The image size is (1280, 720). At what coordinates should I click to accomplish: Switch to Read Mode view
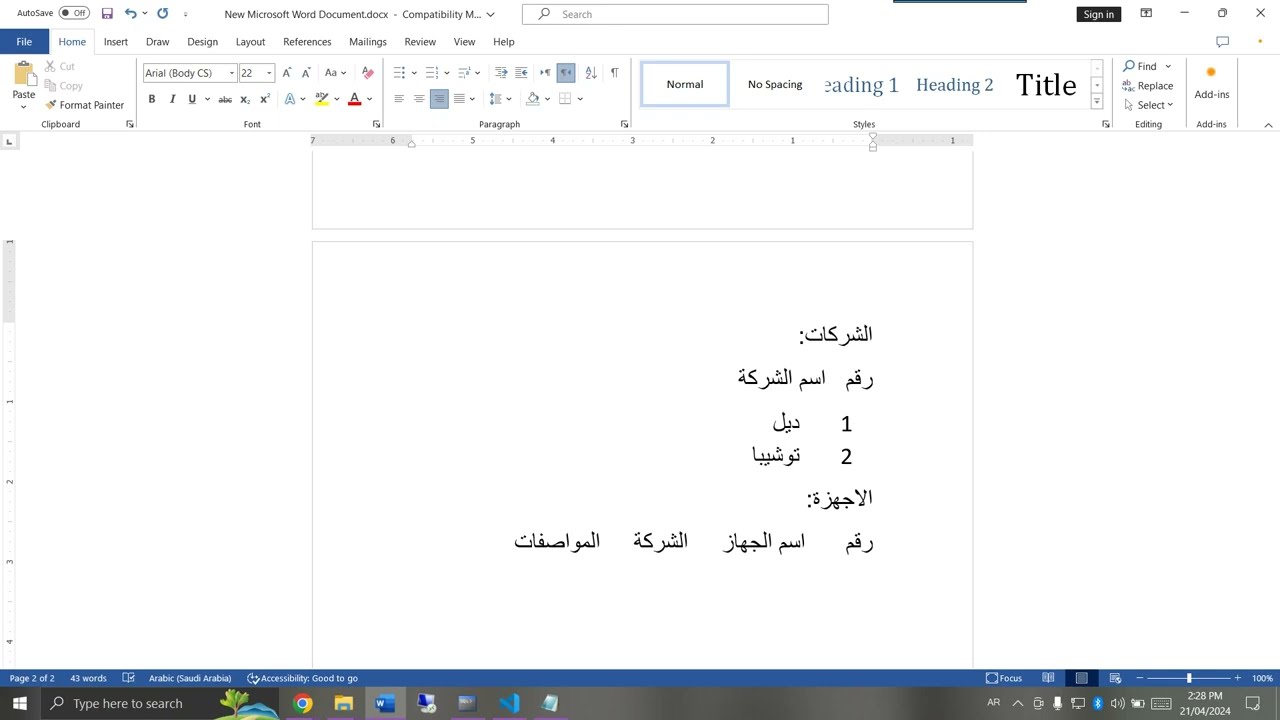(x=1048, y=678)
